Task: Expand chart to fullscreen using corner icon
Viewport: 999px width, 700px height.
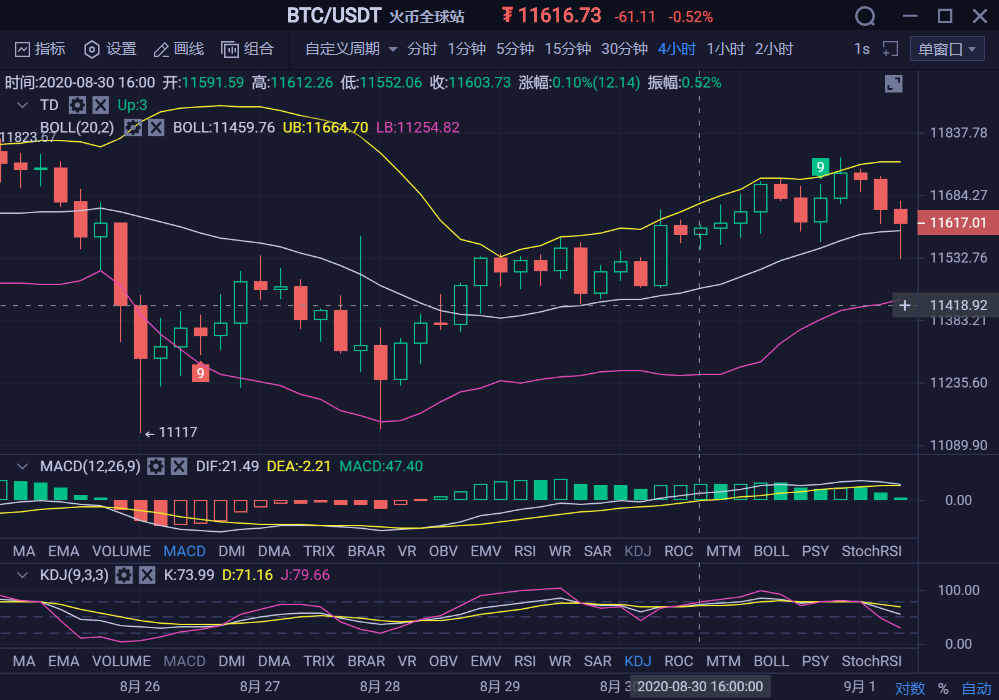Action: [x=893, y=84]
